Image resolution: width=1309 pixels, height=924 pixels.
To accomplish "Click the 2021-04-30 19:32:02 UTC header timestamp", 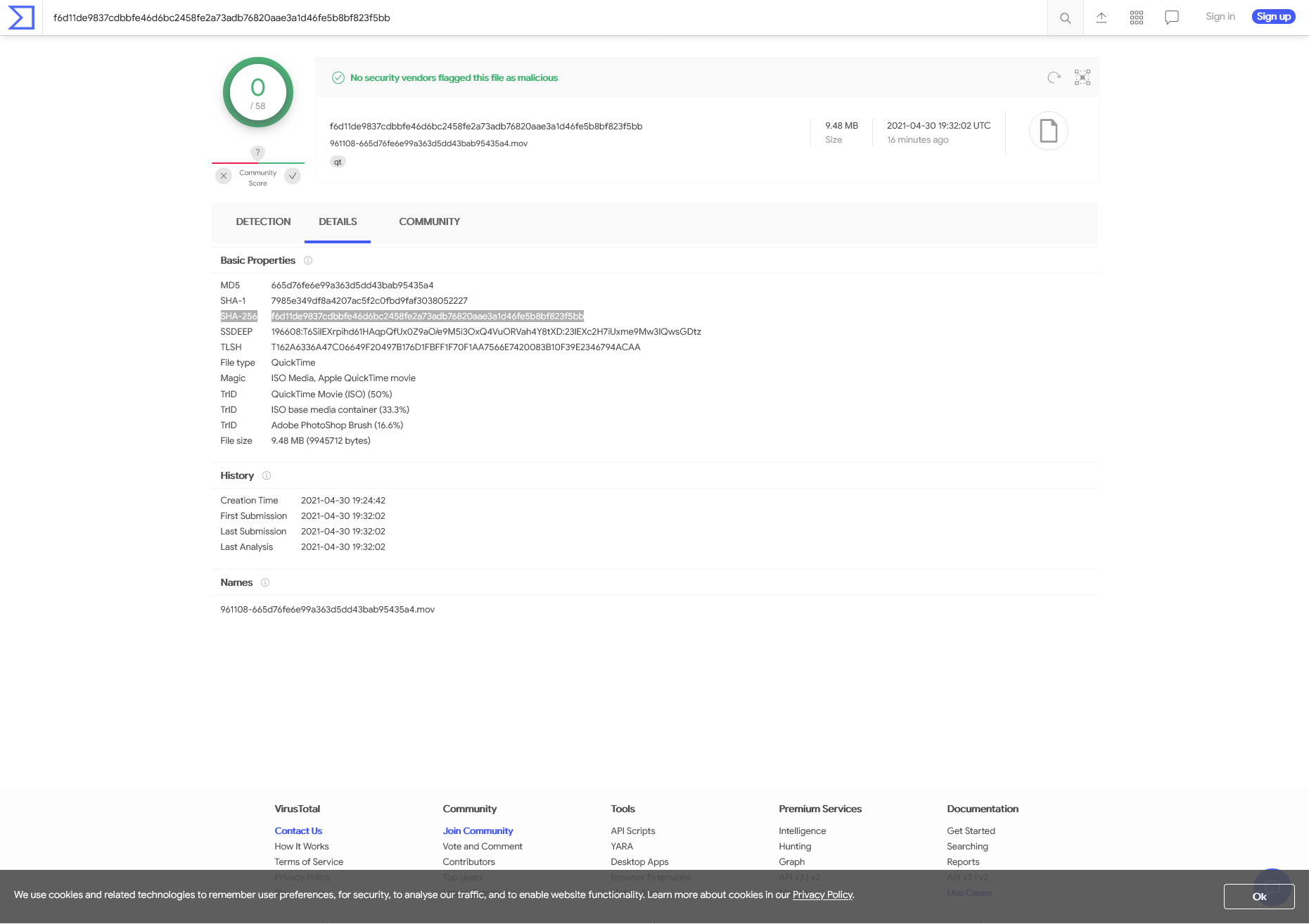I will pyautogui.click(x=938, y=125).
